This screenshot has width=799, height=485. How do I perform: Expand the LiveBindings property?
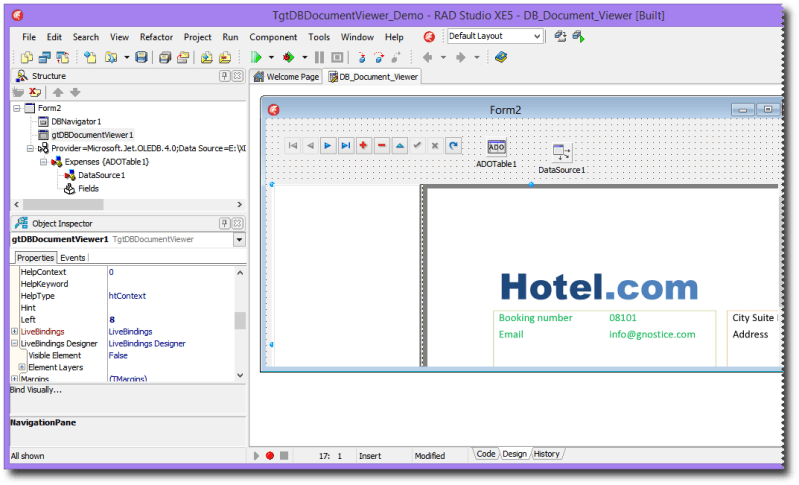14,332
